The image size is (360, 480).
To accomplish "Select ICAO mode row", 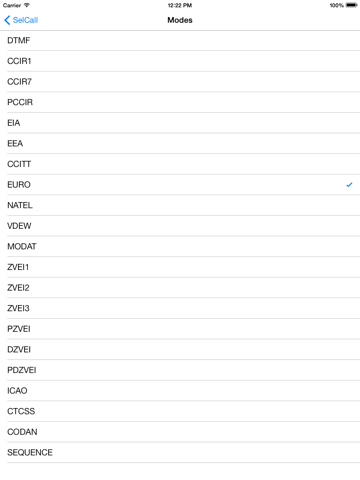I will [180, 391].
